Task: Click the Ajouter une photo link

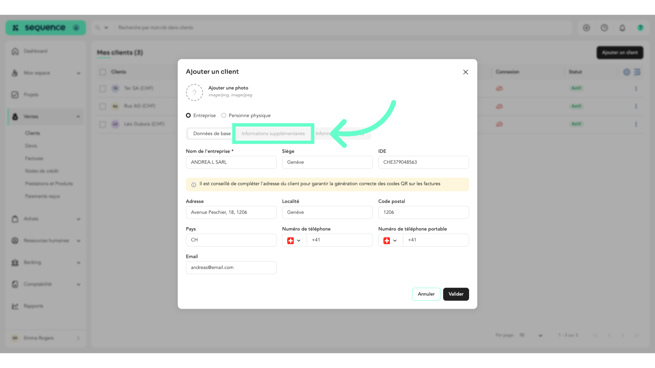Action: (228, 88)
